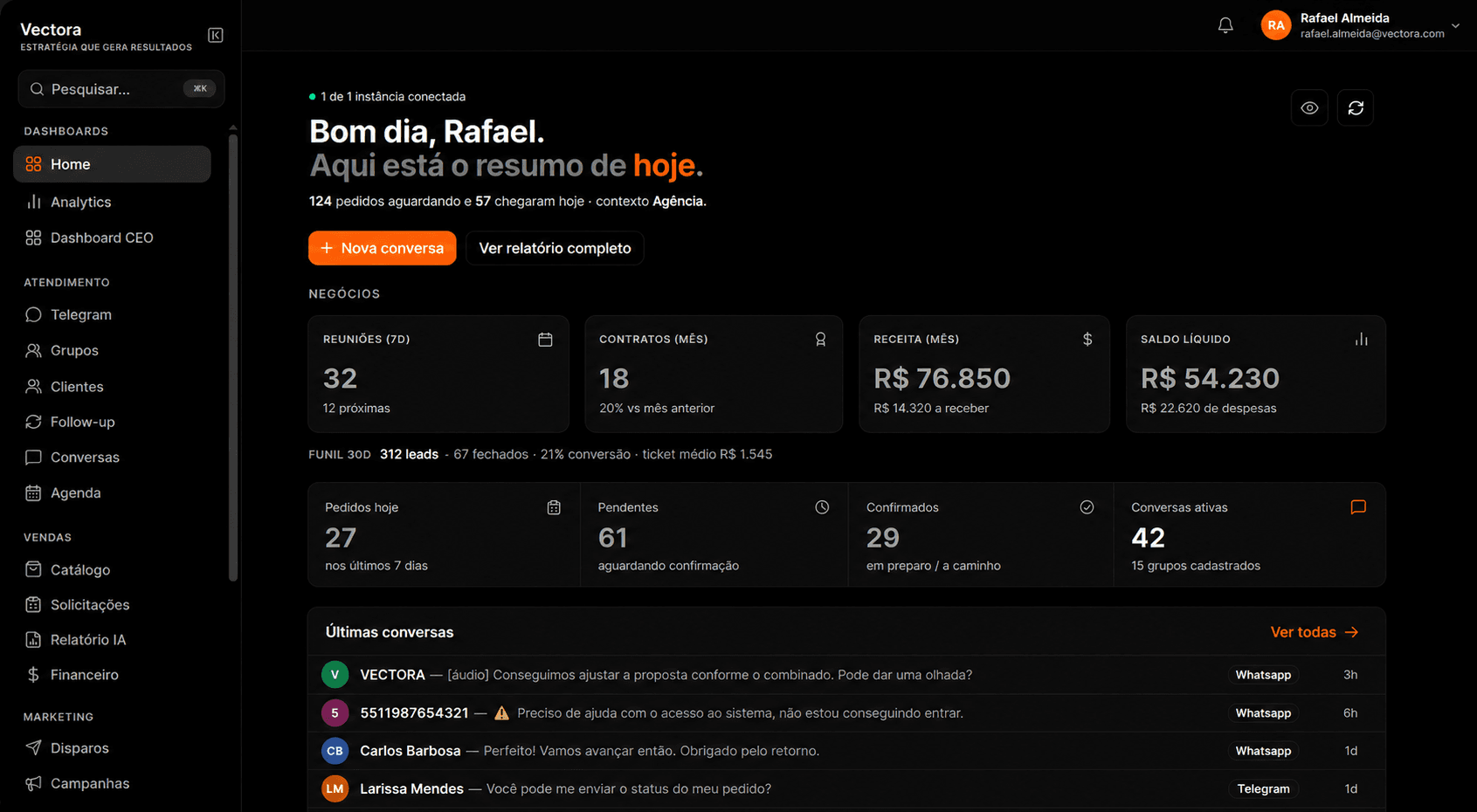Screen dimensions: 1477x812
Task: Click the bar chart icon in Saldo Líquido card
Action: [1361, 339]
